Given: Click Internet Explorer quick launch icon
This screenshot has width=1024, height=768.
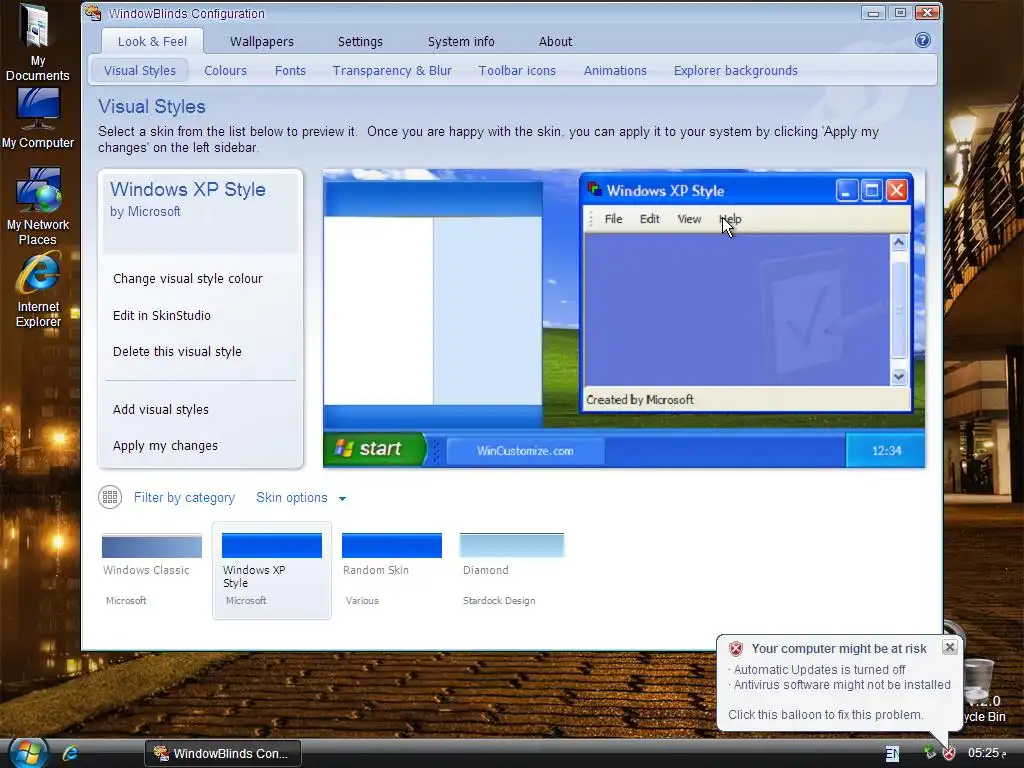Looking at the screenshot, I should (x=70, y=754).
